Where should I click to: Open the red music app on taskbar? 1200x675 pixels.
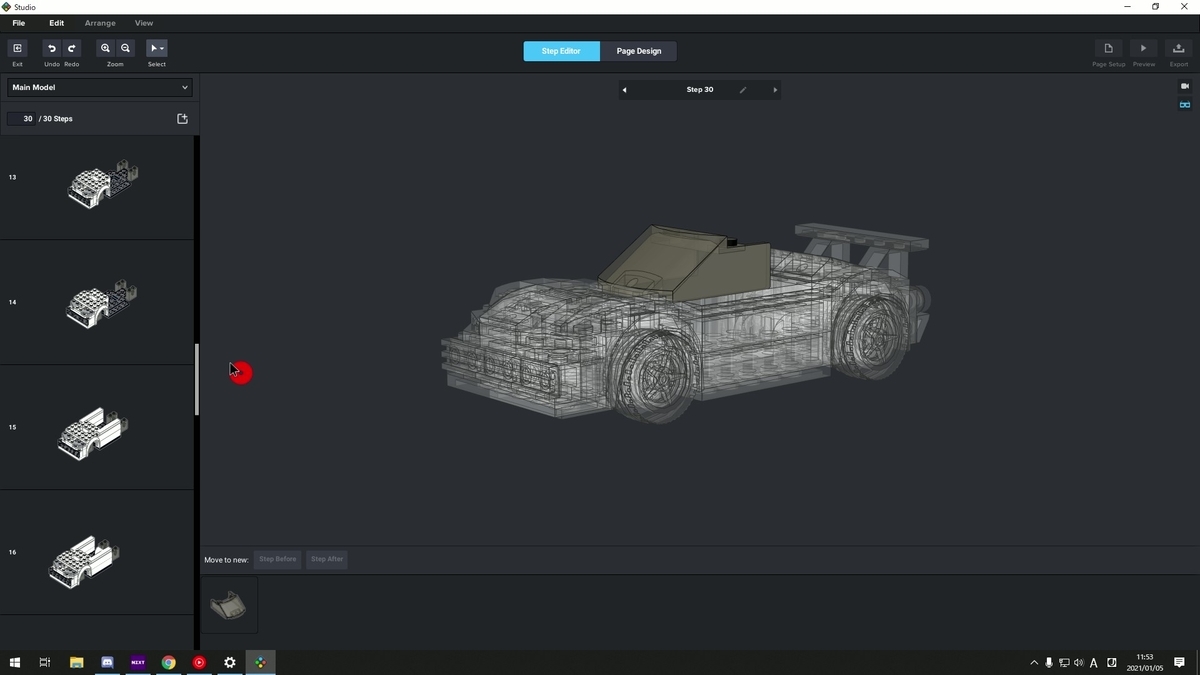[199, 662]
